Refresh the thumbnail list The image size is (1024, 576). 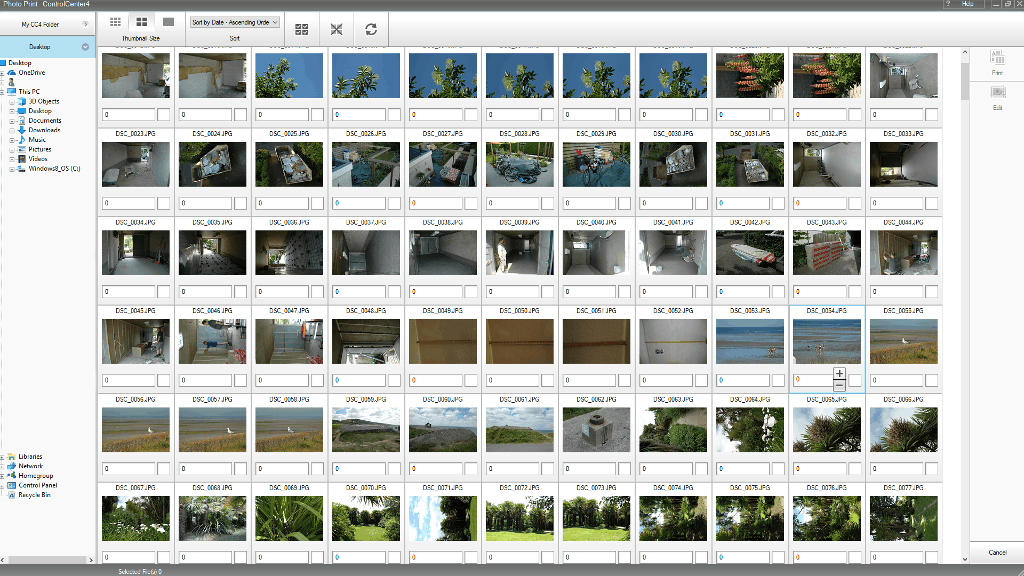point(371,29)
